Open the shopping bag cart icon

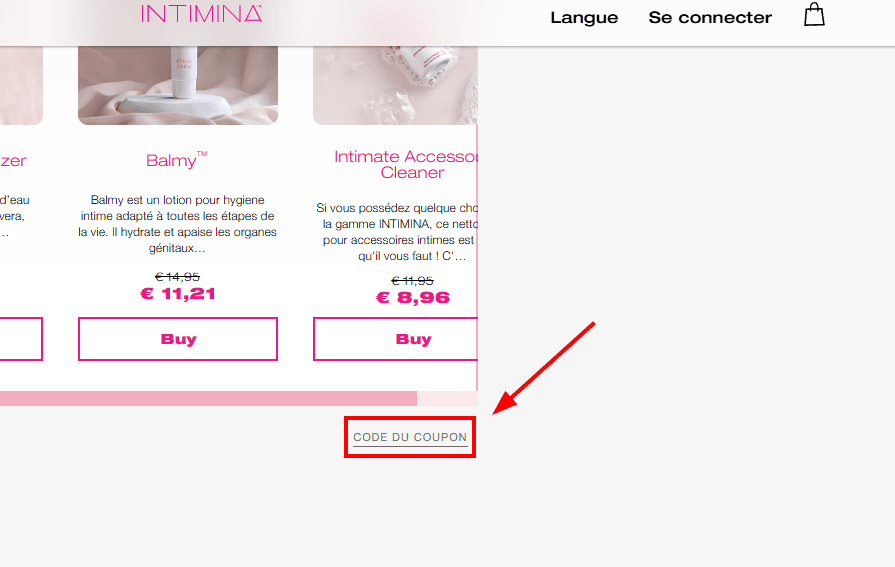tap(814, 14)
